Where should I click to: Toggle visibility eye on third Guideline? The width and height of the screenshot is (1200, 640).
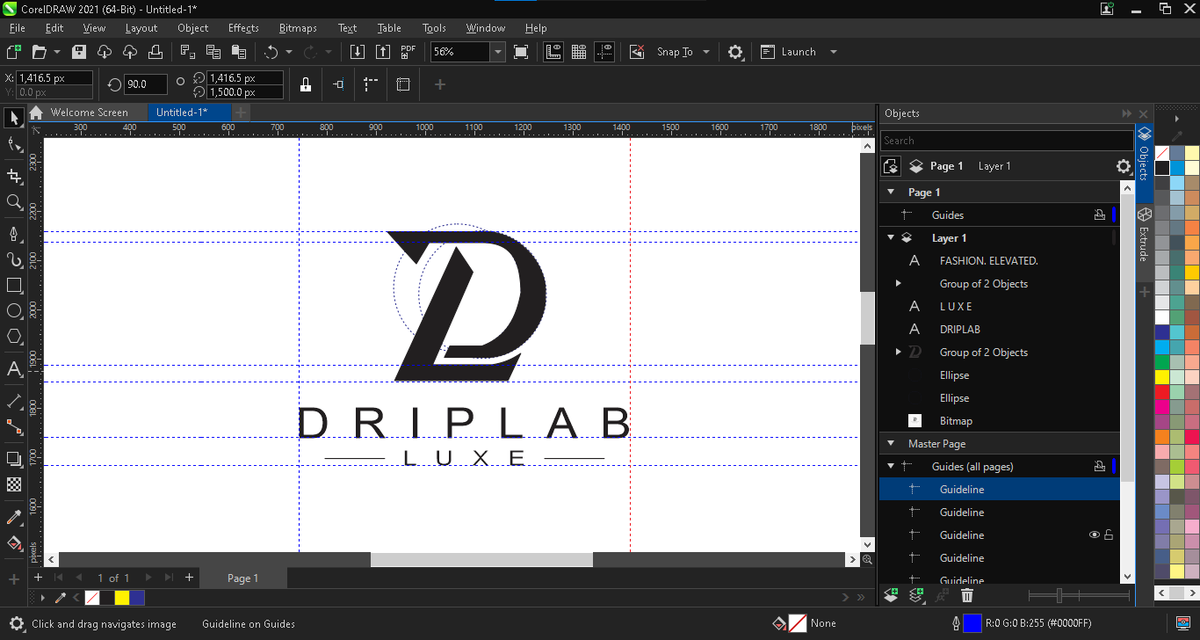coord(1094,535)
